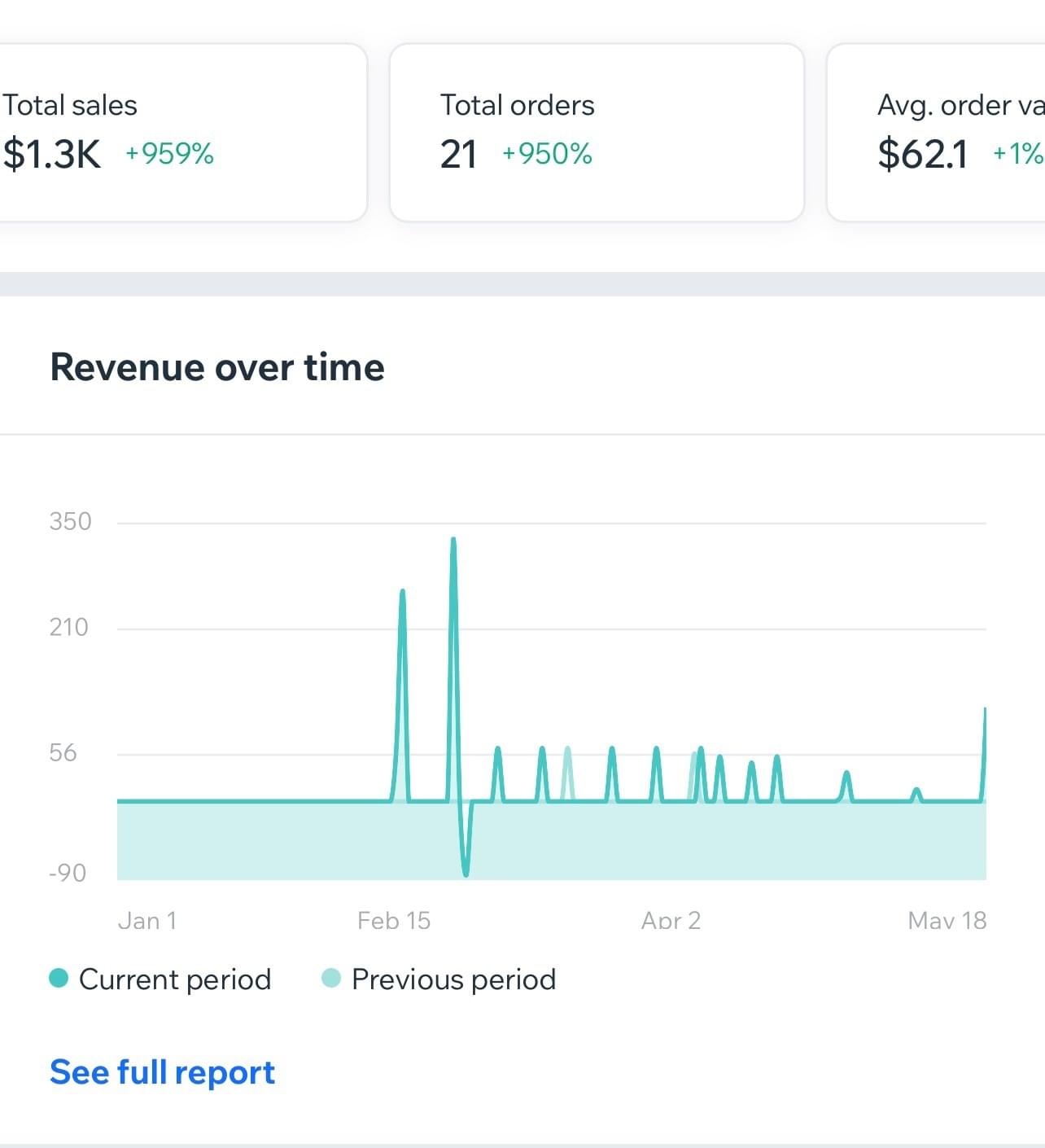Open the Total orders card
The width and height of the screenshot is (1045, 1148).
[597, 132]
